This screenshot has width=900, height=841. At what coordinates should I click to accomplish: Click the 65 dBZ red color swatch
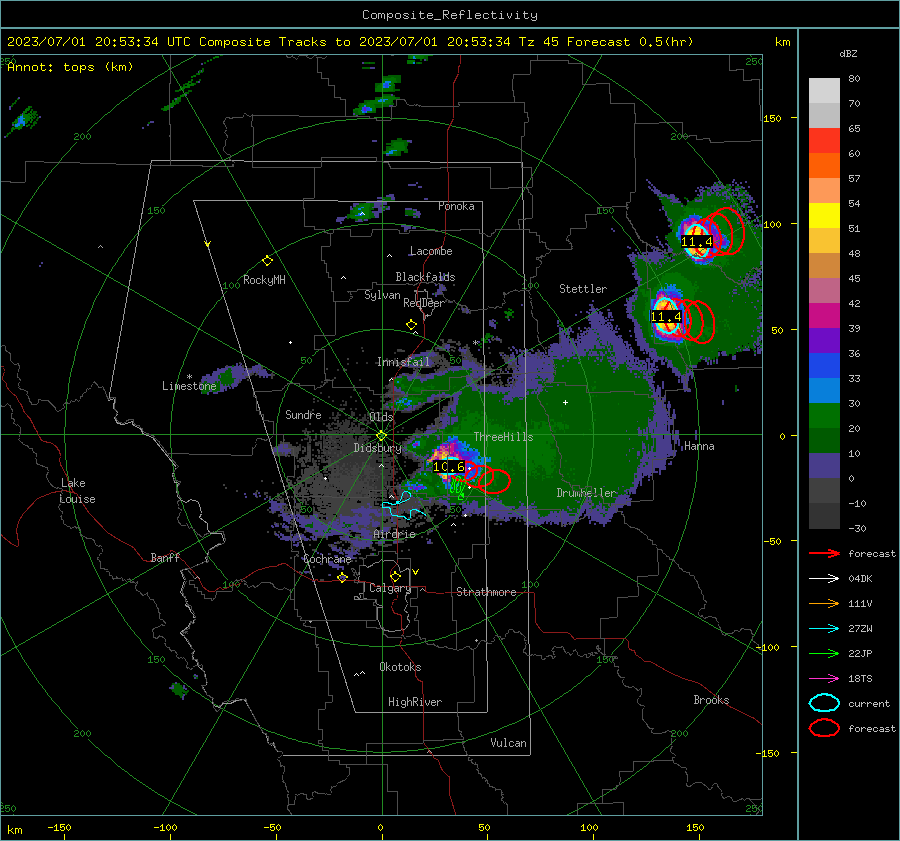pyautogui.click(x=824, y=141)
